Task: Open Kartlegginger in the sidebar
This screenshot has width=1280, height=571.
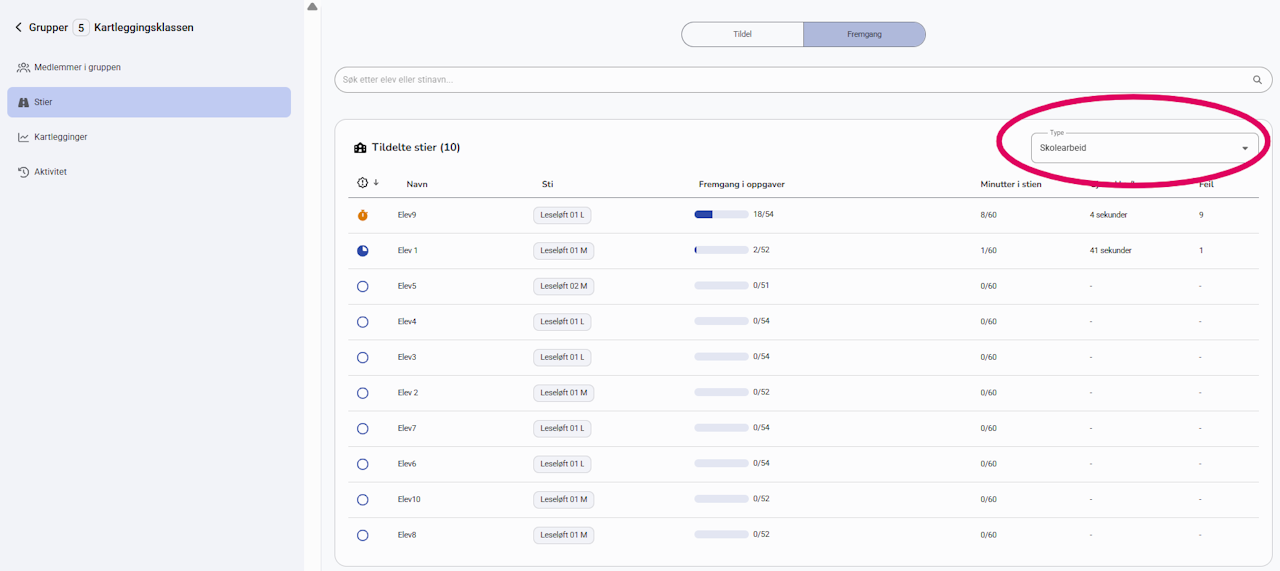Action: (x=149, y=137)
